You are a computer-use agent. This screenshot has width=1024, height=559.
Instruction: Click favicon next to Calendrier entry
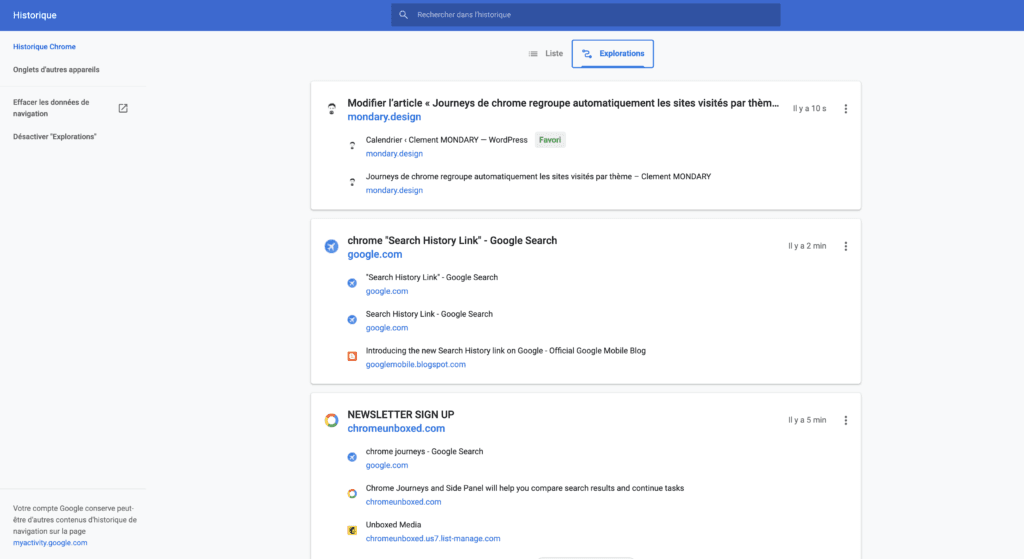point(352,146)
